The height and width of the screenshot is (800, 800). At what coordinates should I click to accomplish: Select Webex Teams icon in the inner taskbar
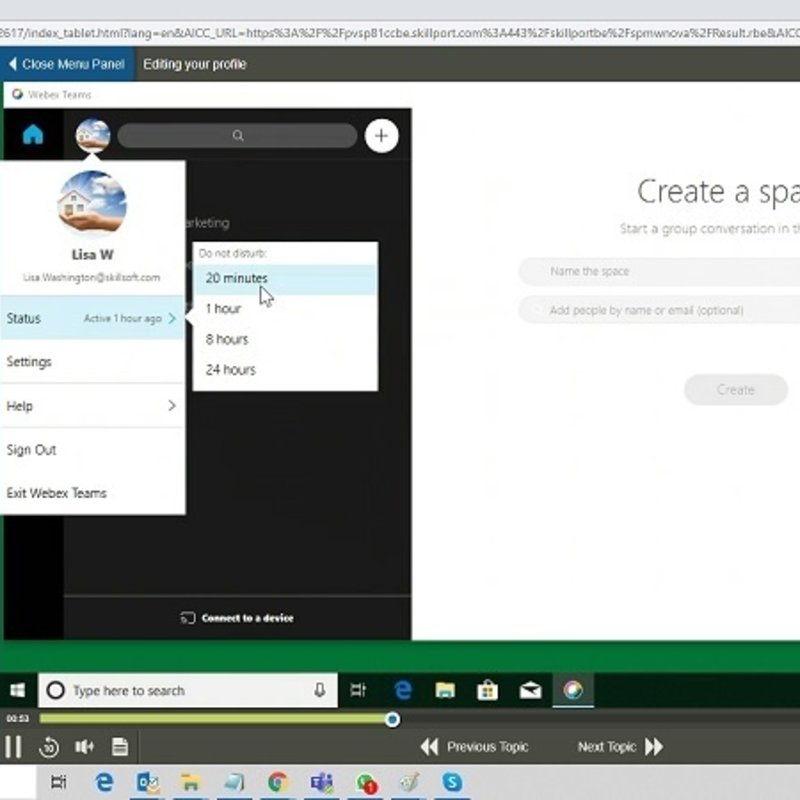[x=573, y=690]
